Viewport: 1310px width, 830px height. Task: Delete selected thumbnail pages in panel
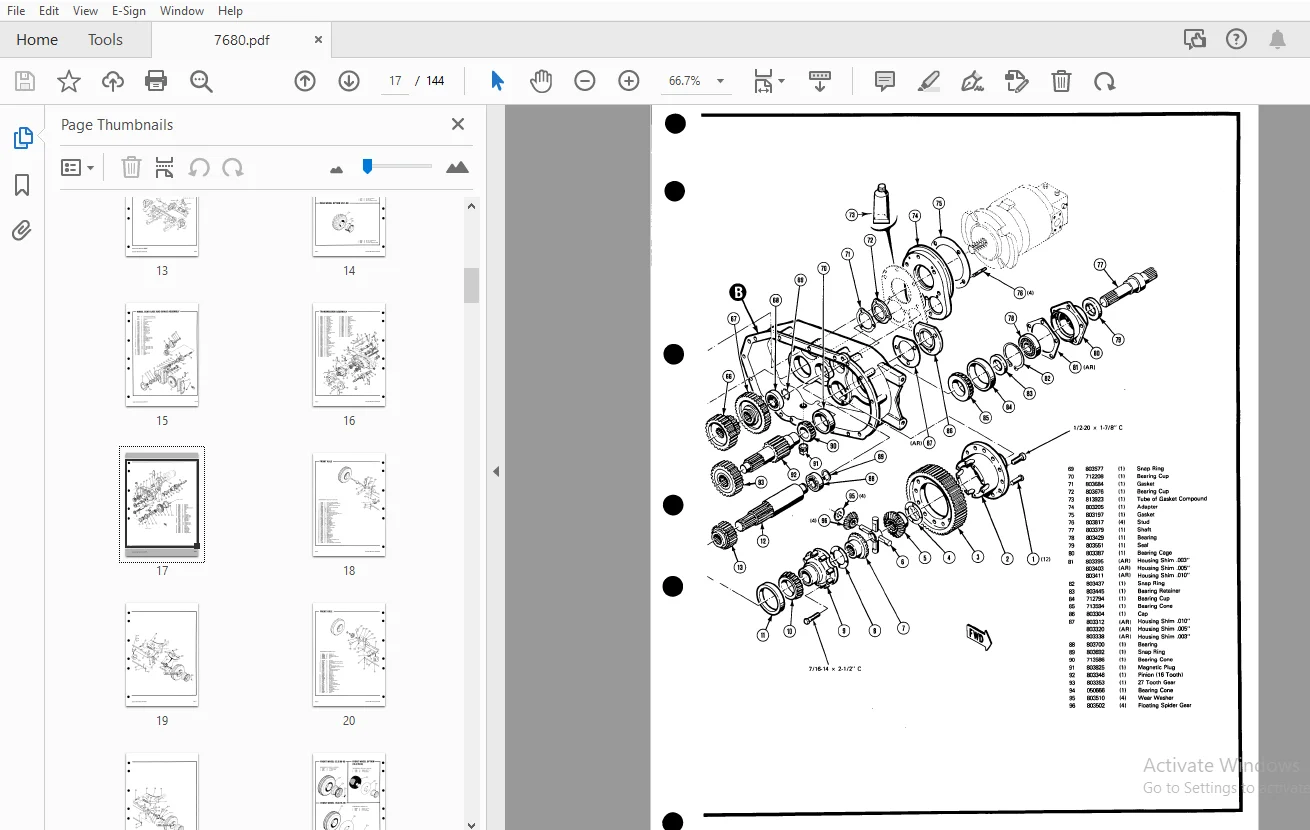131,167
